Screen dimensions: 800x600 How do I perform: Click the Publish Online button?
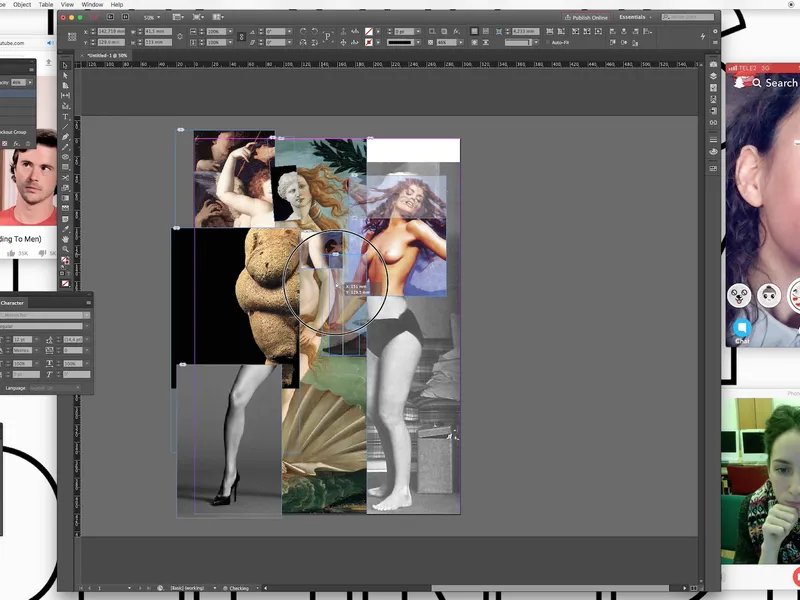click(586, 17)
